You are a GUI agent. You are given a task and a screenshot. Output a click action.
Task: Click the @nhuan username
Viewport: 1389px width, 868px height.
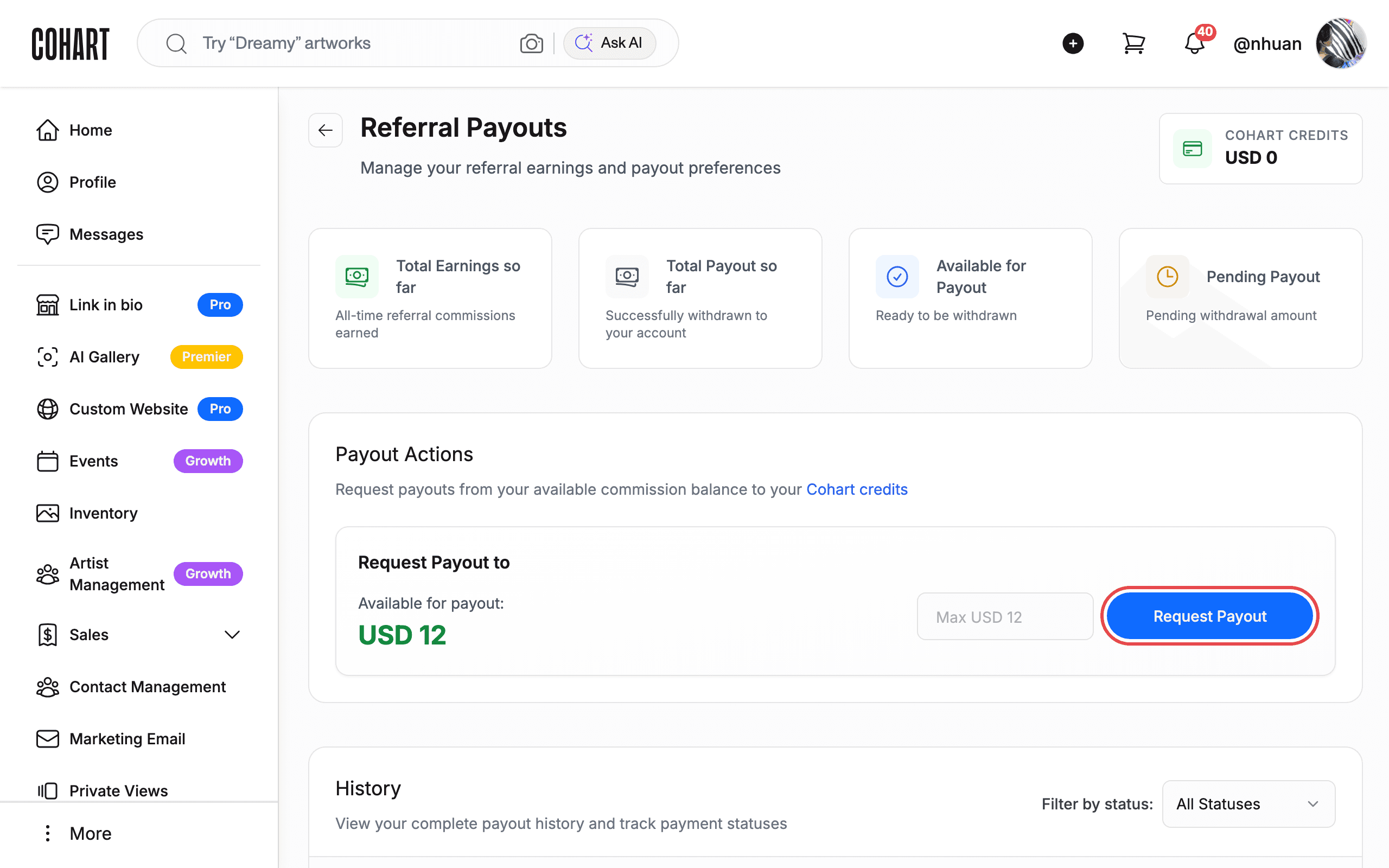(1267, 43)
